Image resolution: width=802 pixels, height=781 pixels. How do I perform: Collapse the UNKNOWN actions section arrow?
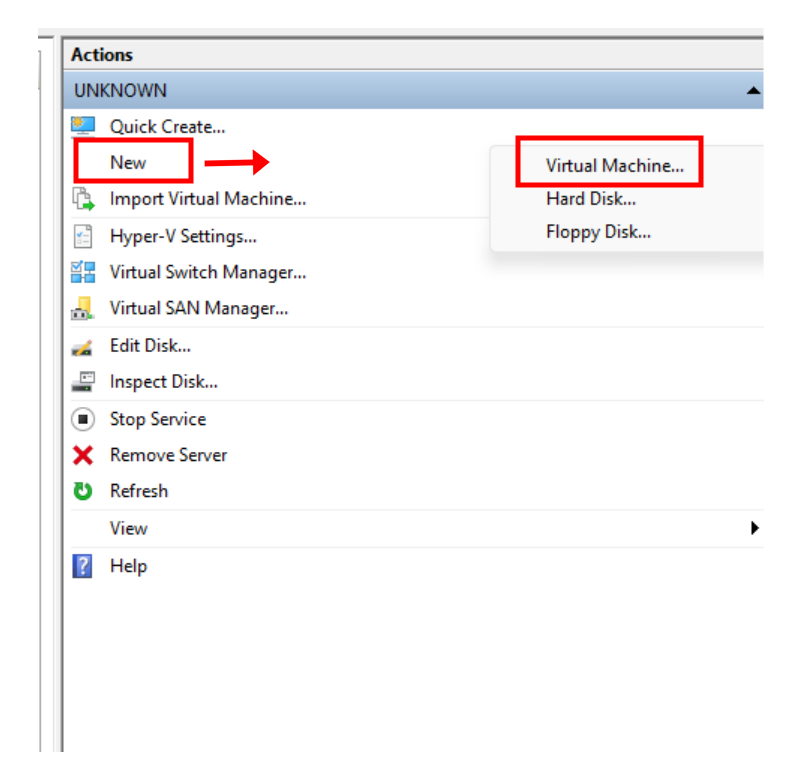tap(752, 91)
